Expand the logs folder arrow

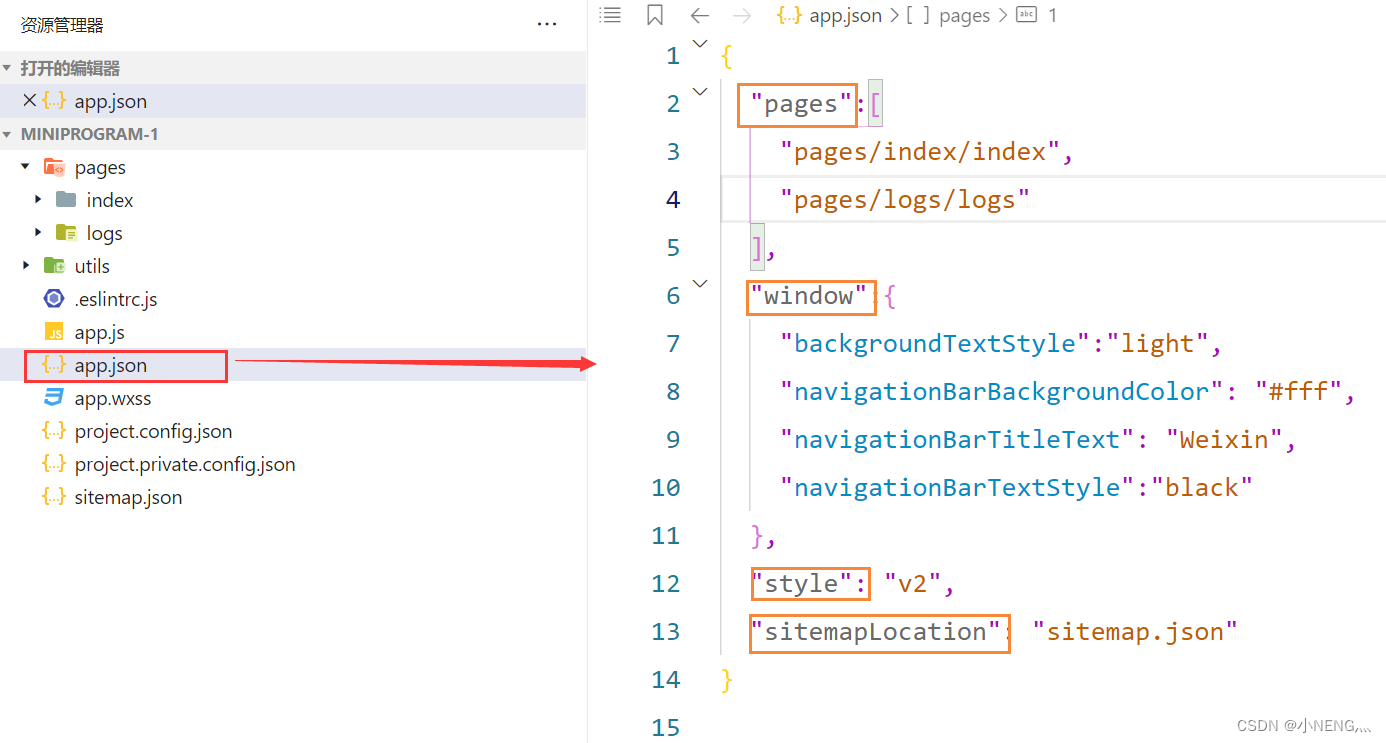tap(38, 233)
